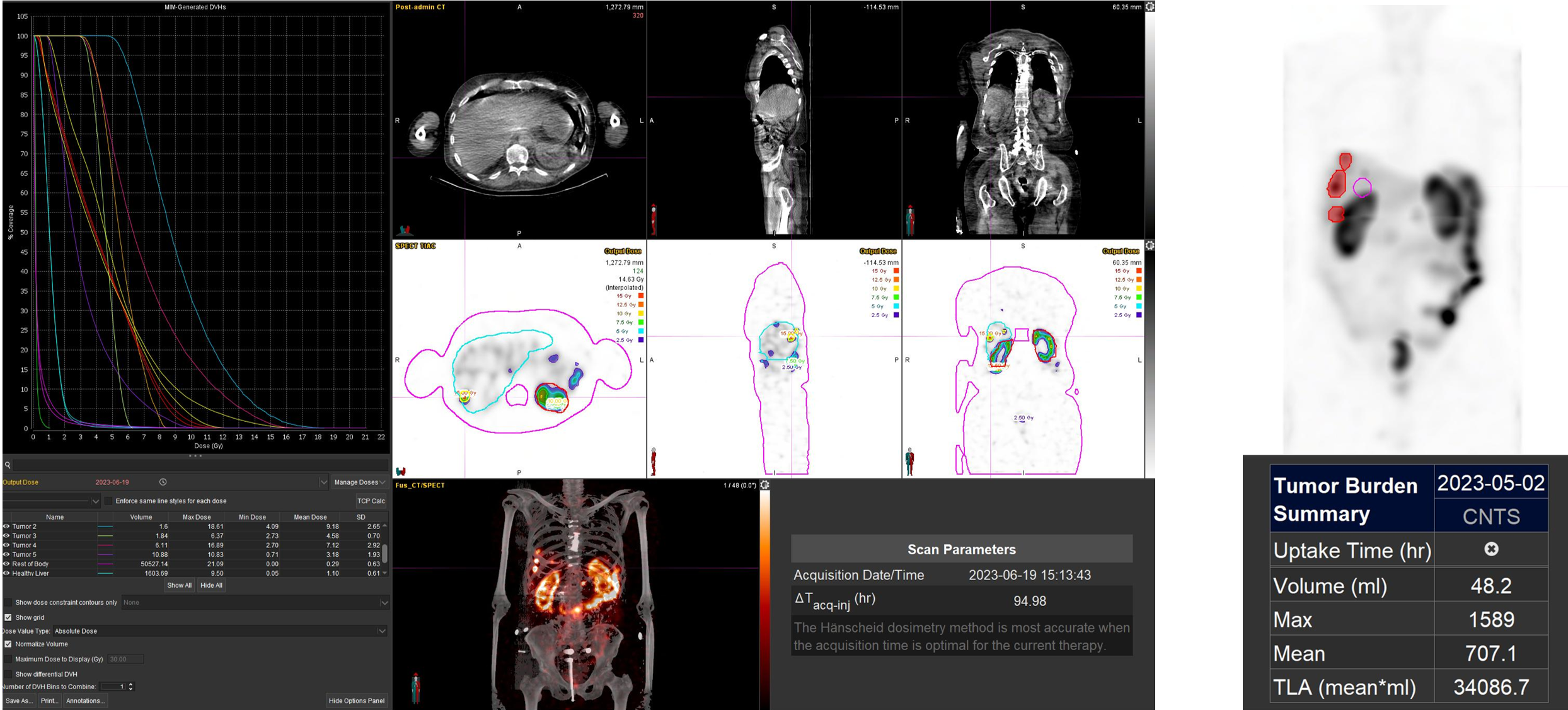Click the clock icon beside Output Dose date
Screen dimensions: 1568x710
(x=163, y=482)
